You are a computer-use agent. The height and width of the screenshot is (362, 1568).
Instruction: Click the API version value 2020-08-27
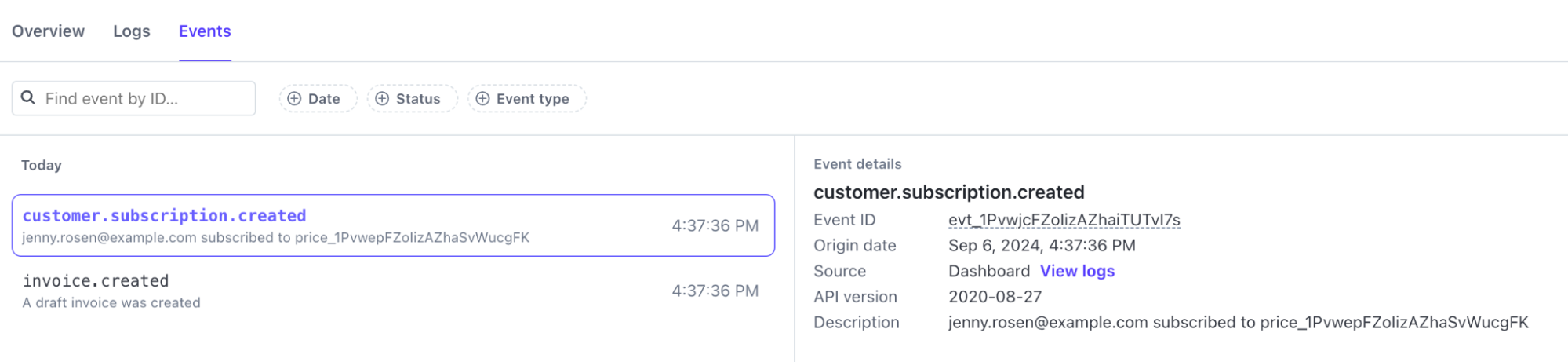tap(995, 297)
